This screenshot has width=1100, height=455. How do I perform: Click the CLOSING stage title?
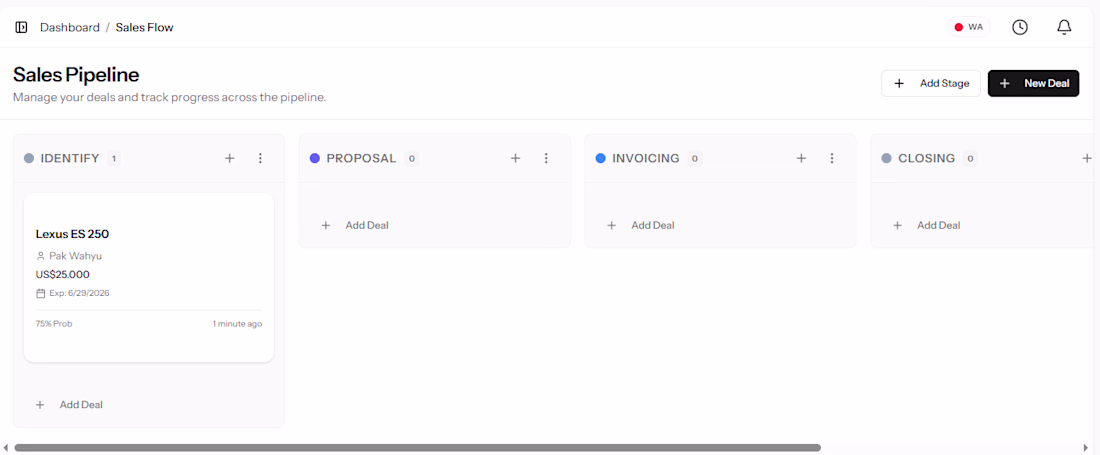927,158
